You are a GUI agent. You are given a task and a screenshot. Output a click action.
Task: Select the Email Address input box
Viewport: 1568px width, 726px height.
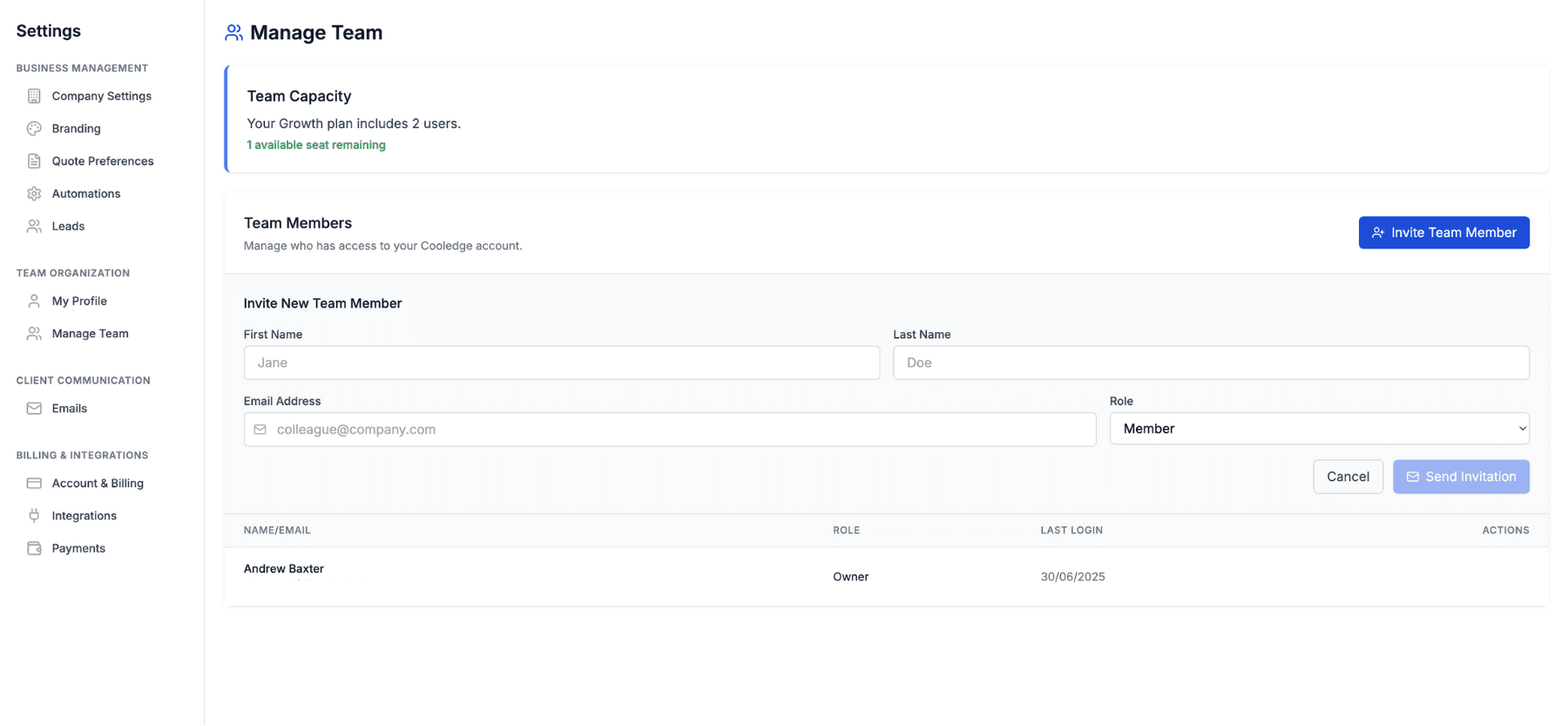click(670, 430)
